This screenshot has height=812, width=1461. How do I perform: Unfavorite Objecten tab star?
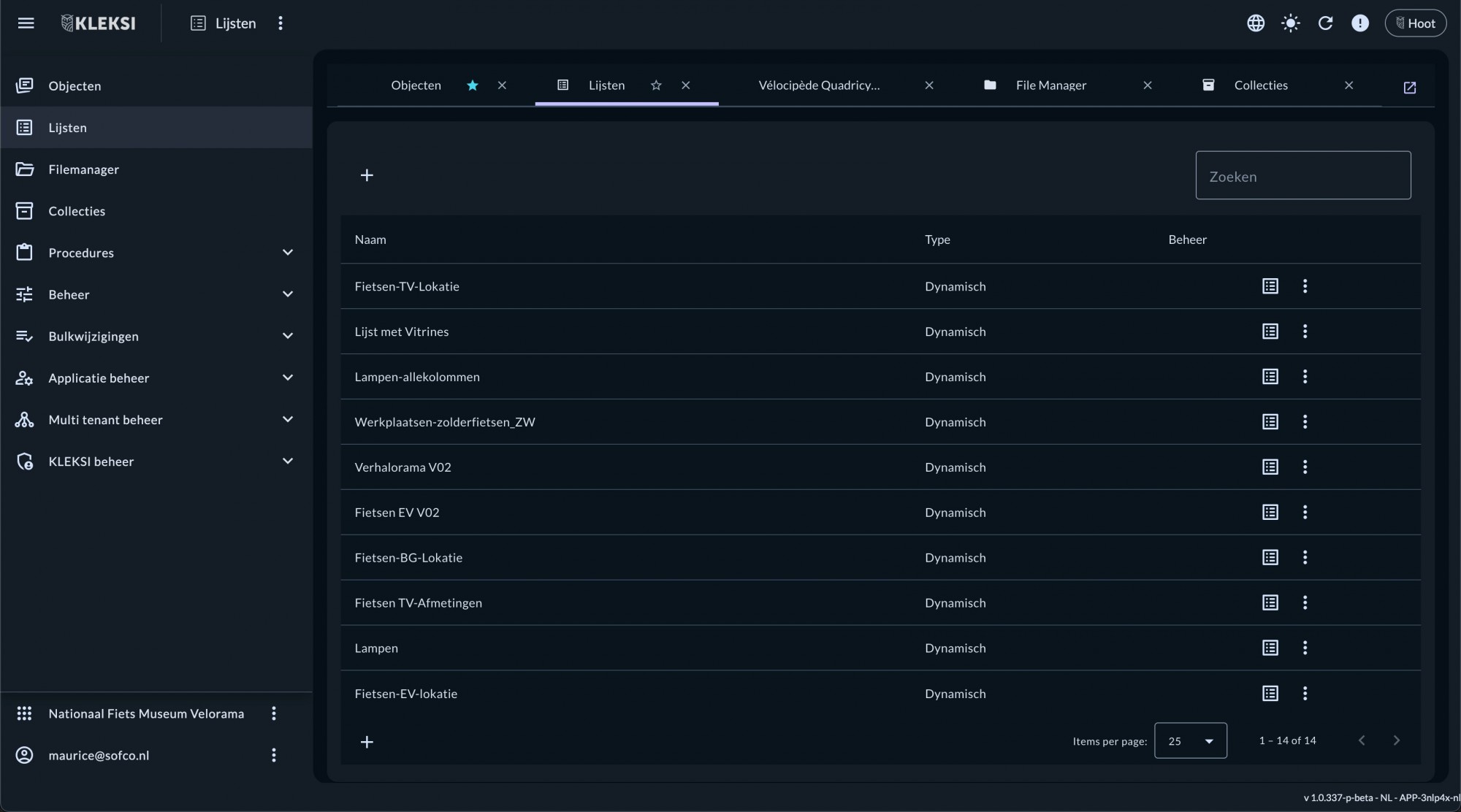(x=473, y=85)
